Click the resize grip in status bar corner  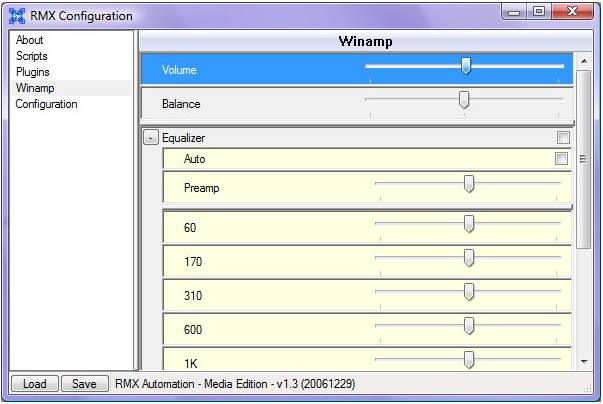pos(588,388)
